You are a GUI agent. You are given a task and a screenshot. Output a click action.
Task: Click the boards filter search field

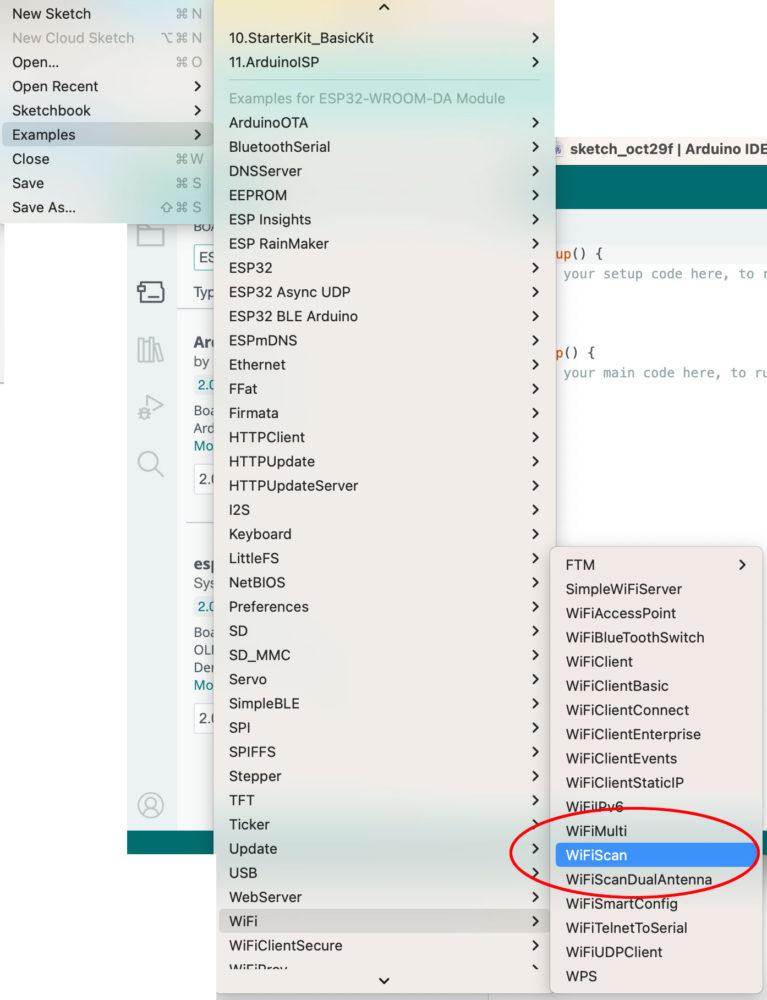click(204, 257)
